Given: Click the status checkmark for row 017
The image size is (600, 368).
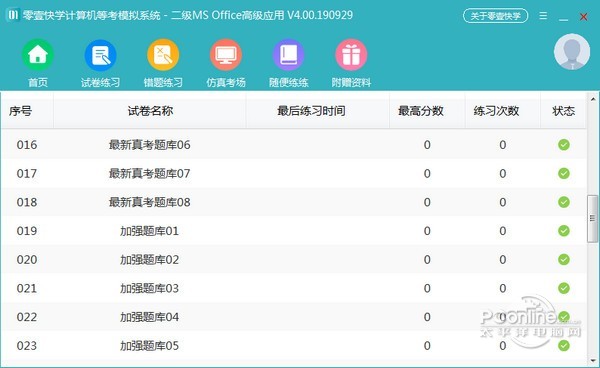Looking at the screenshot, I should pyautogui.click(x=564, y=173).
